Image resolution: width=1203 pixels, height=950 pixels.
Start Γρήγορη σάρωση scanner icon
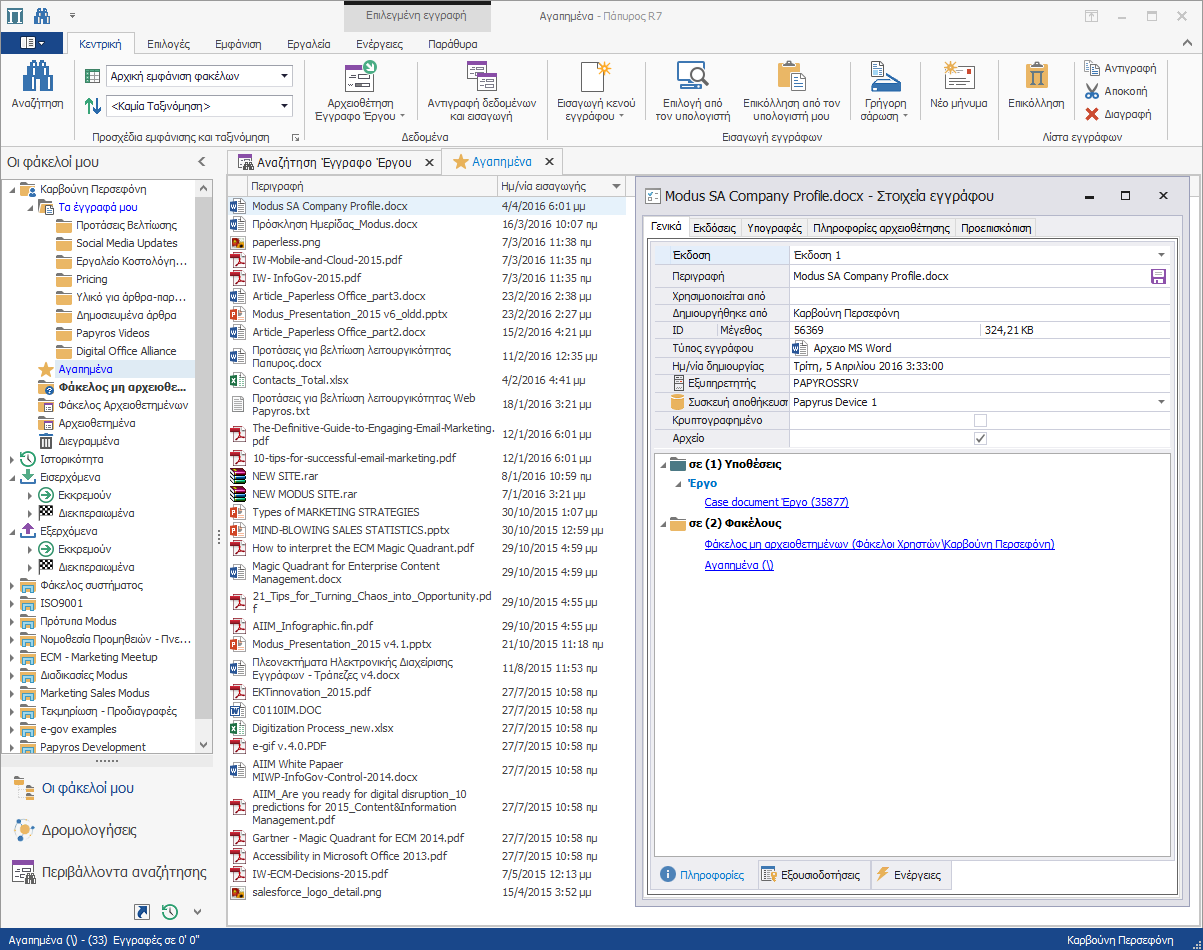885,76
